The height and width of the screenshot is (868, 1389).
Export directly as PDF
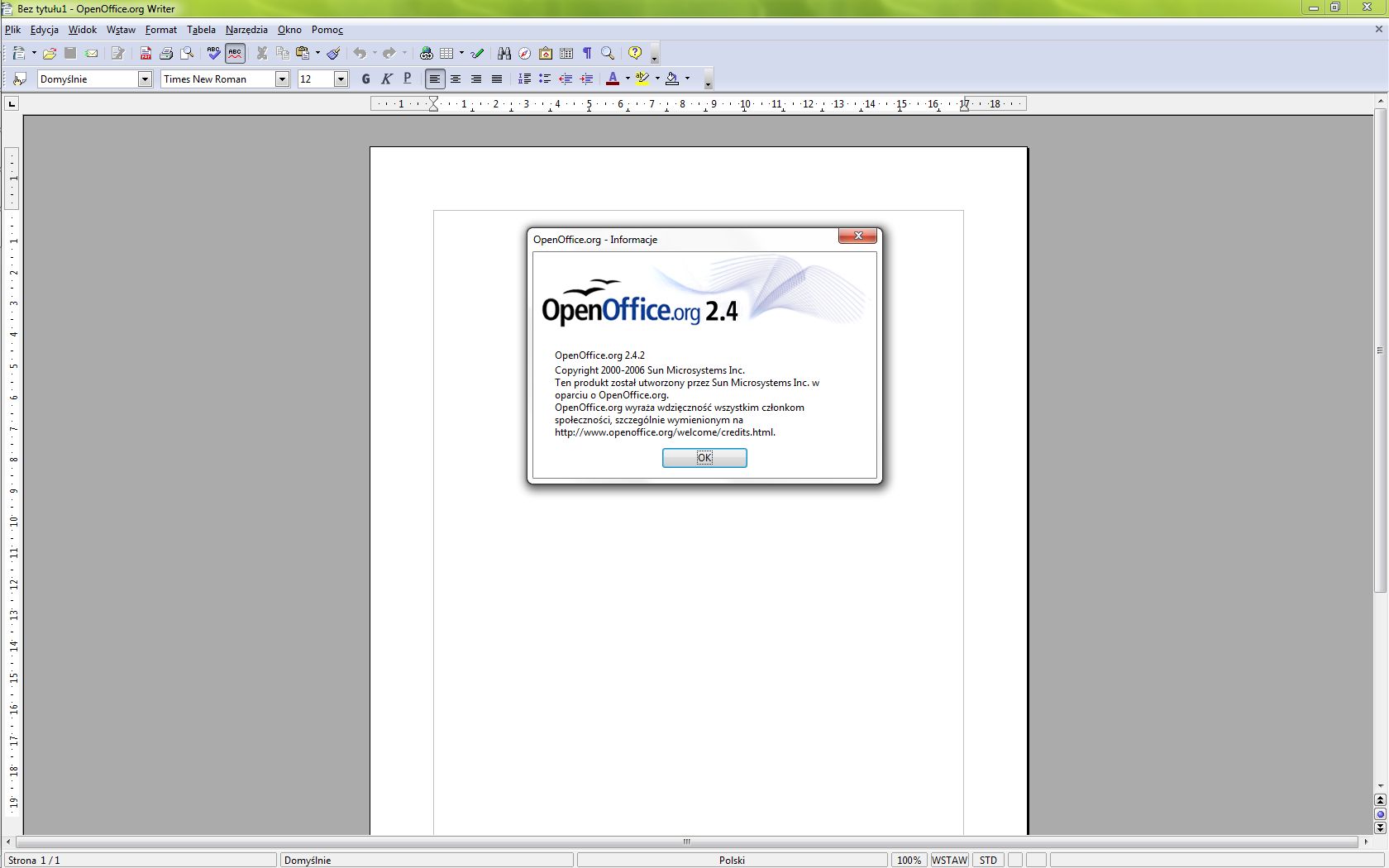[x=146, y=53]
